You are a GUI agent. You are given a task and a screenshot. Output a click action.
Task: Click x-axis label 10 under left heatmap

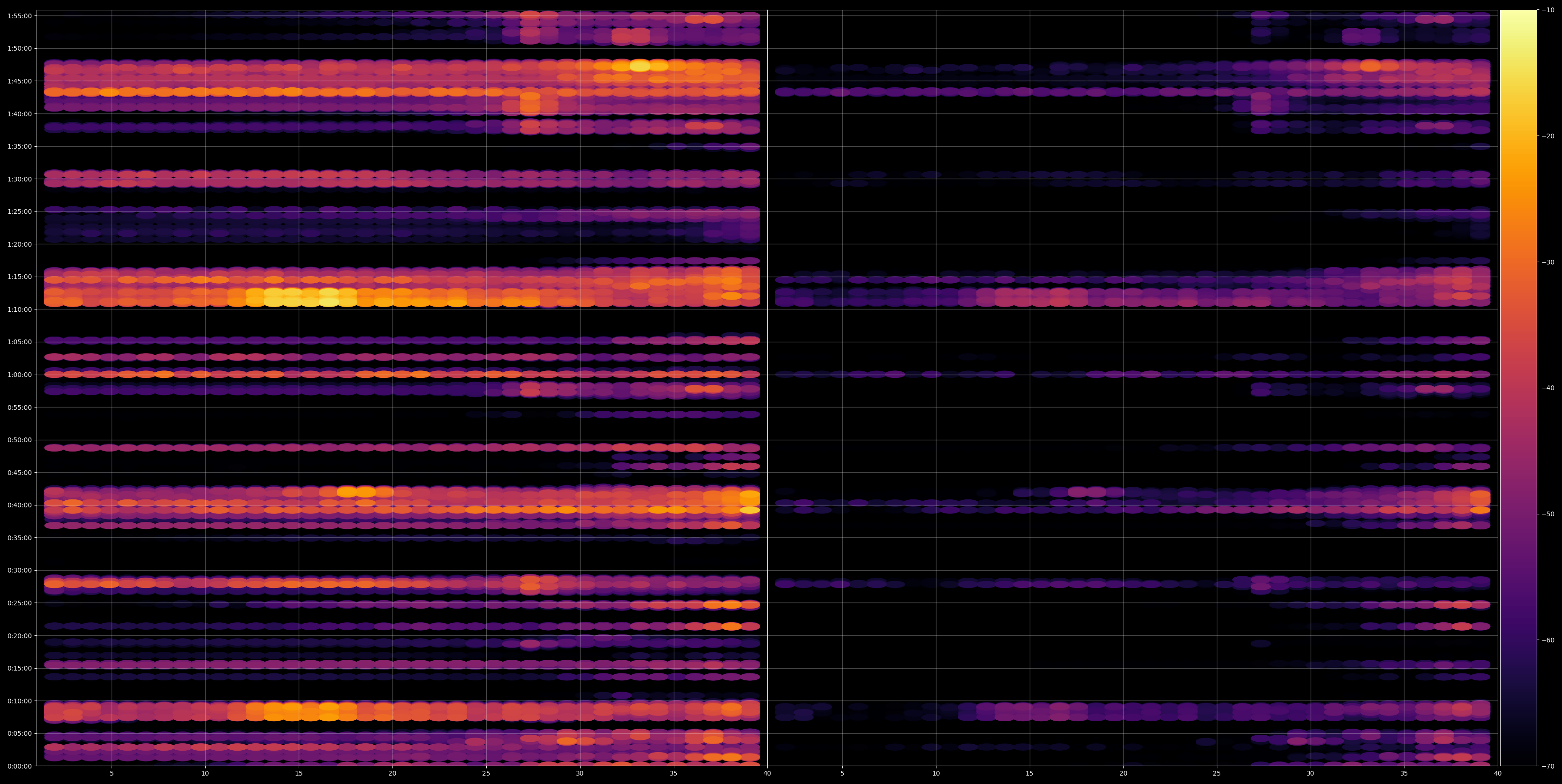(205, 774)
